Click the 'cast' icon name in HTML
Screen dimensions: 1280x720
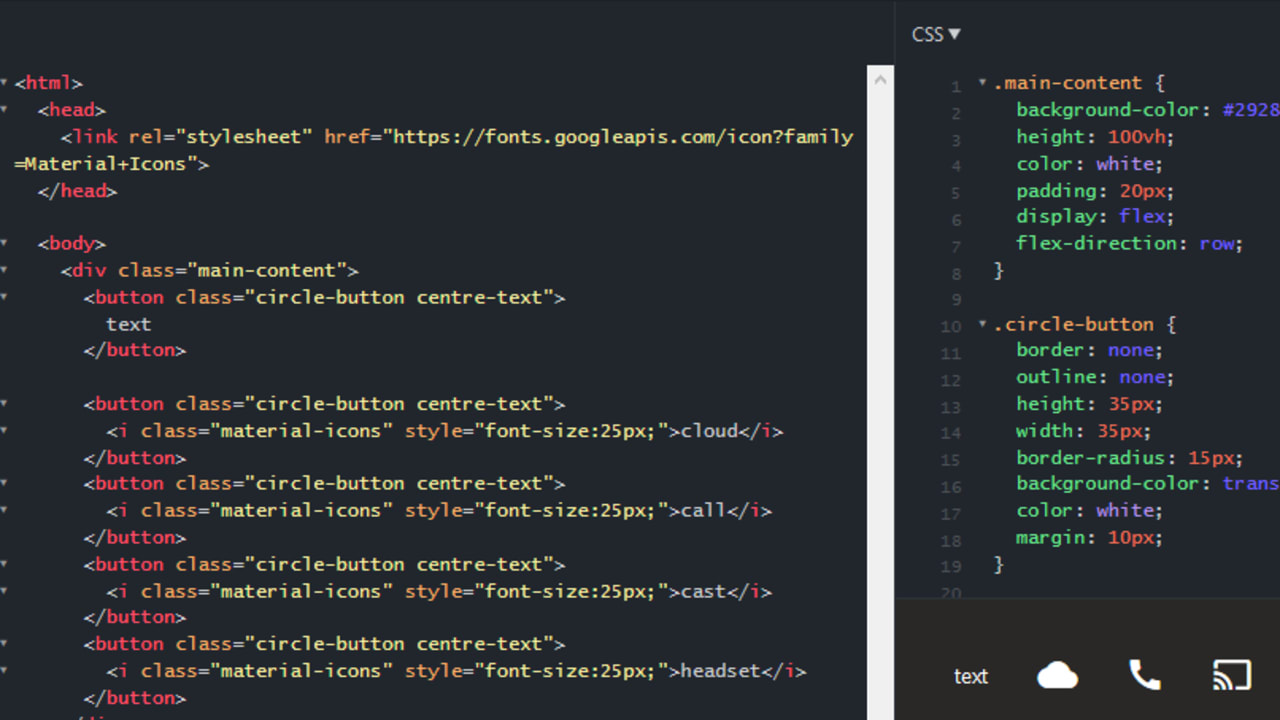pos(704,591)
